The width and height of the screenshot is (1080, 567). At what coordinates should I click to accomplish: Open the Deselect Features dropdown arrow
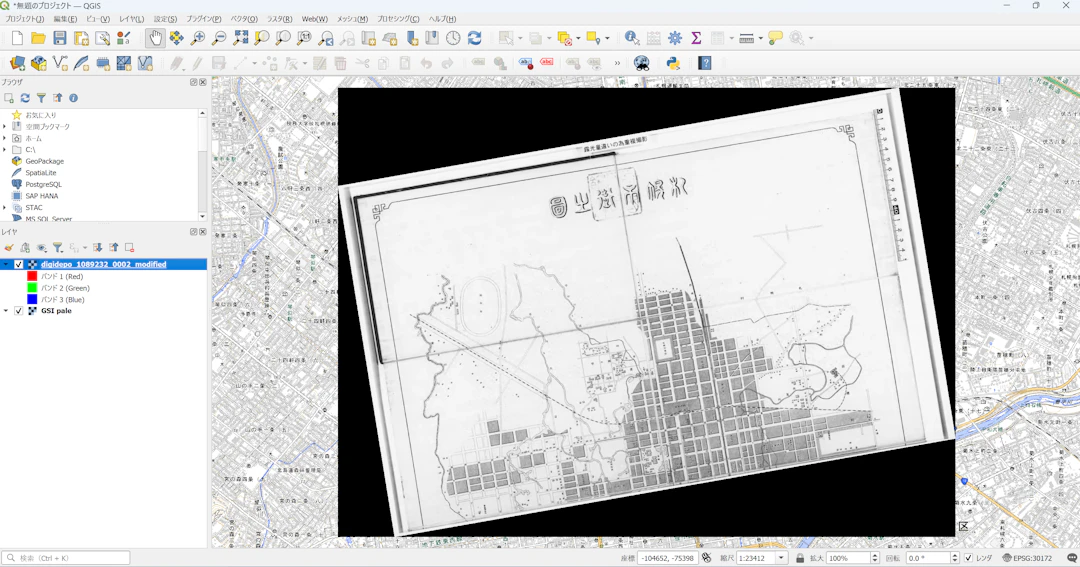[x=578, y=39]
